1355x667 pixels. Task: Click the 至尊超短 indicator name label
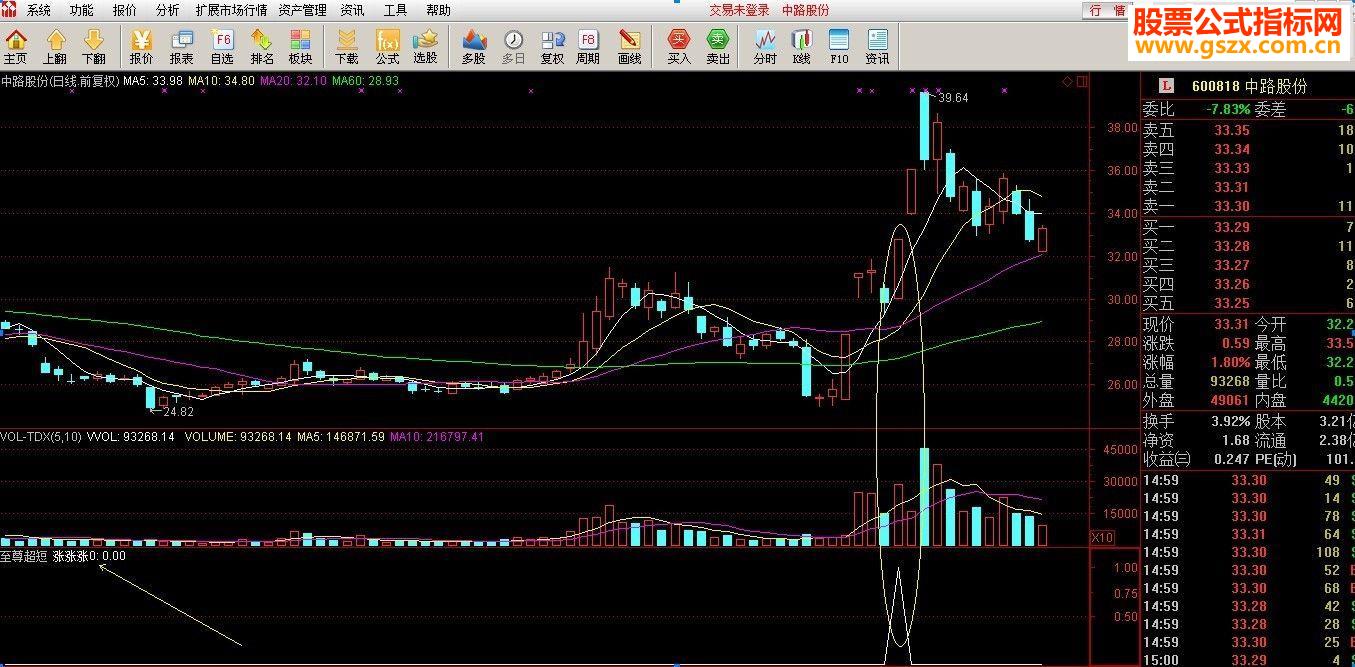[24, 555]
